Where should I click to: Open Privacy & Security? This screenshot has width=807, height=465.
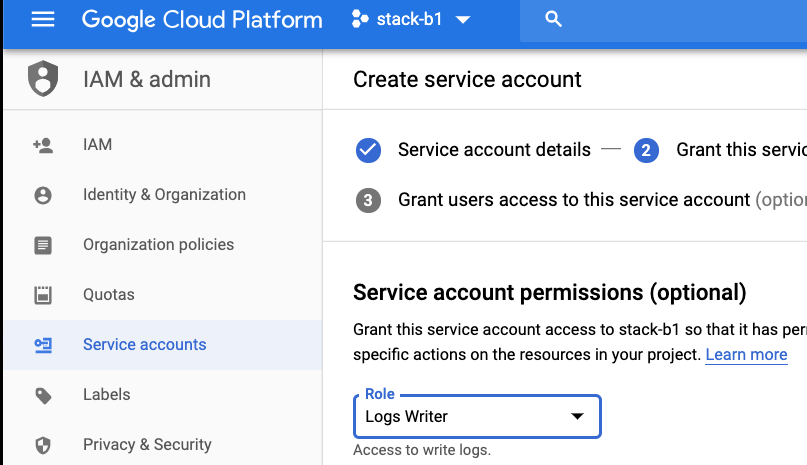click(x=147, y=444)
